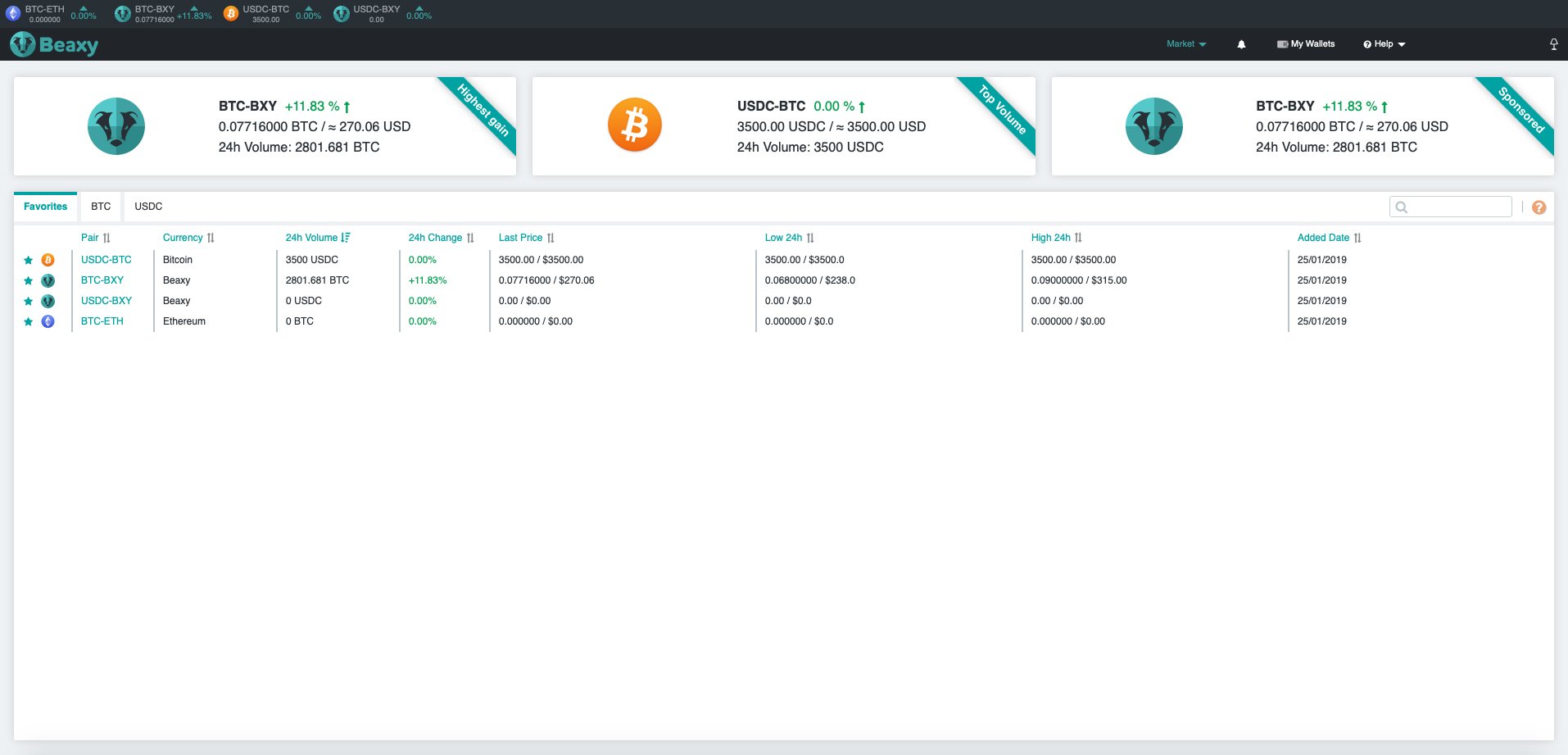Viewport: 1568px width, 755px height.
Task: Click the 2801.681 BTC volume cell
Action: coord(317,280)
